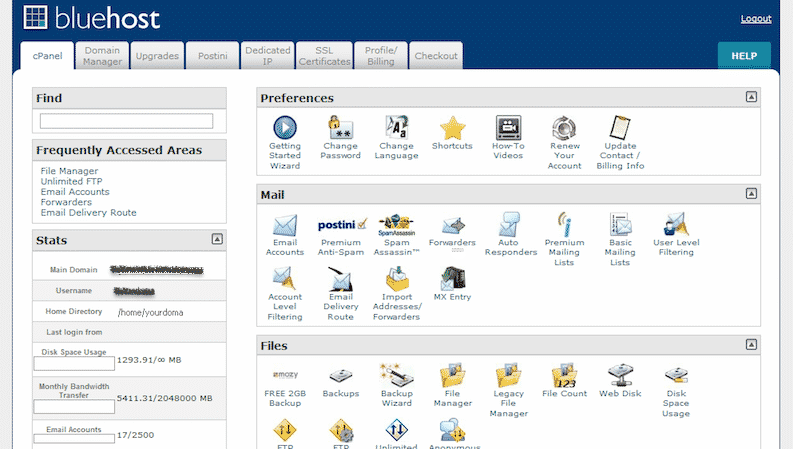Open File Manager icon in Files section
This screenshot has height=449, width=793.
pyautogui.click(x=452, y=375)
